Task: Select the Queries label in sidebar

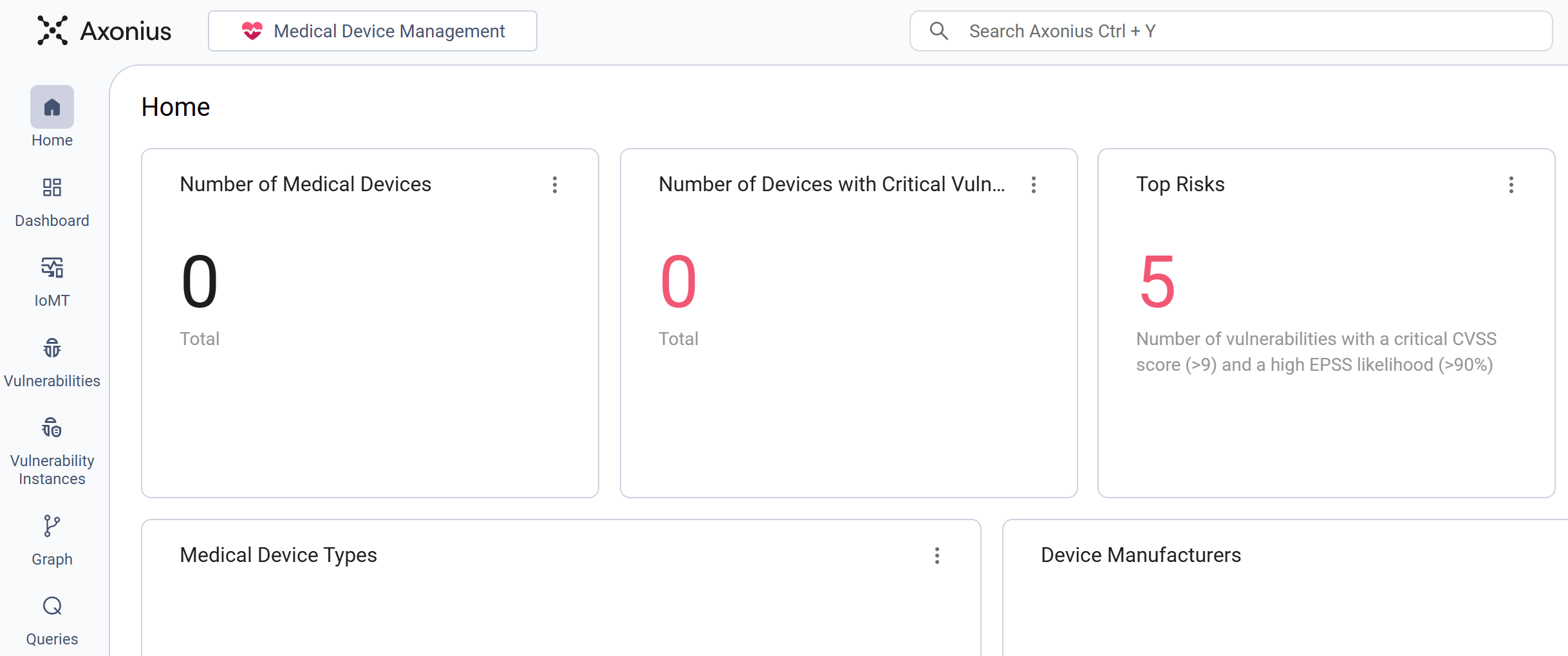Action: 52,639
